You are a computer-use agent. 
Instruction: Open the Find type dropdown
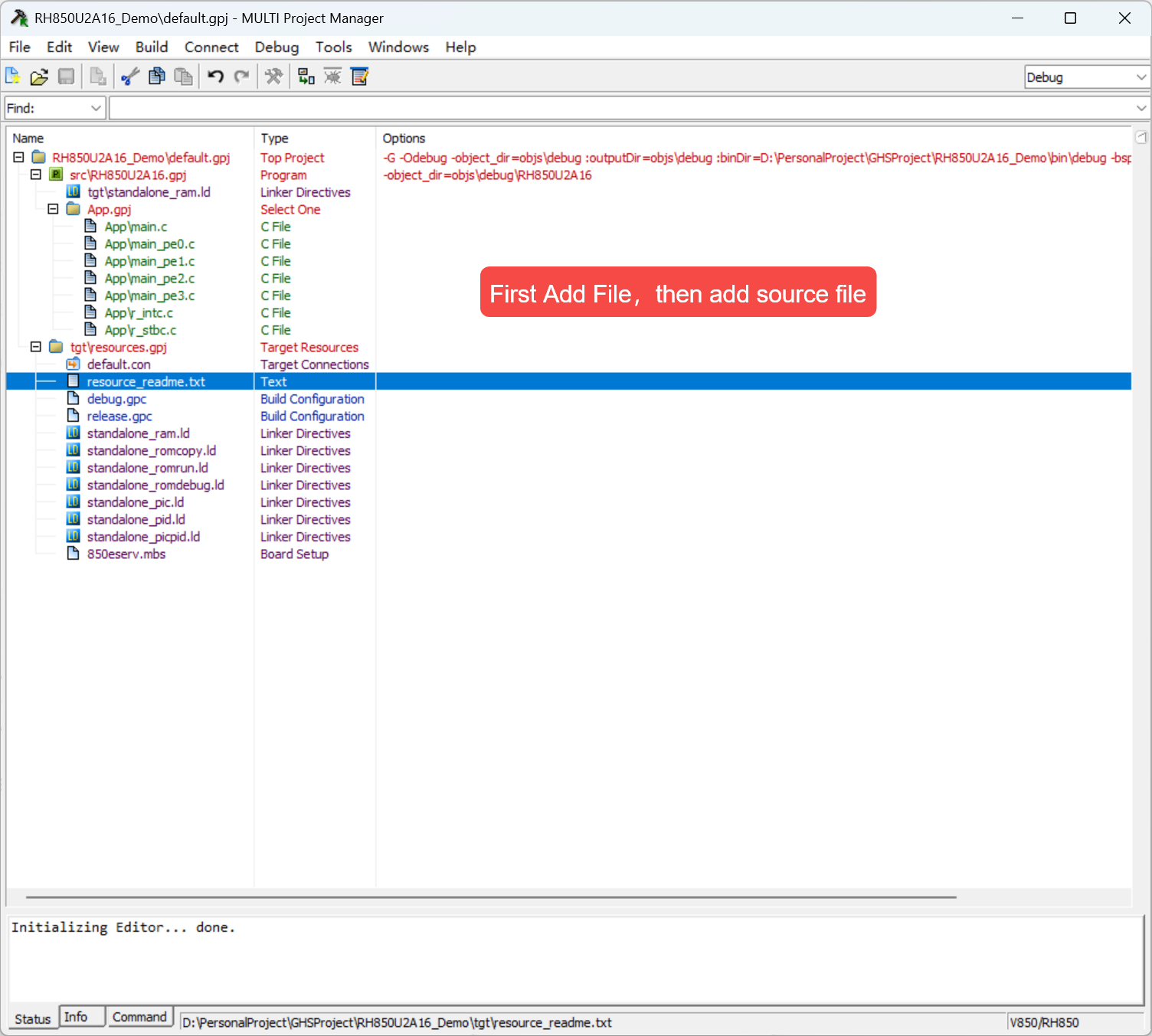[96, 108]
